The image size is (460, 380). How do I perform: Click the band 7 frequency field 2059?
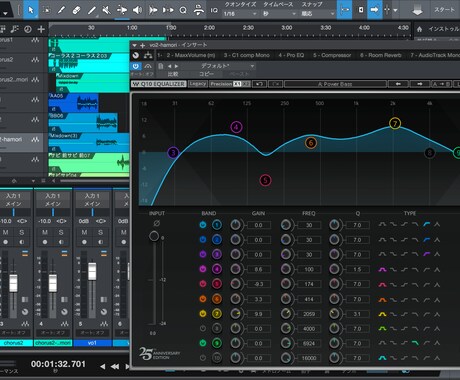tap(309, 314)
